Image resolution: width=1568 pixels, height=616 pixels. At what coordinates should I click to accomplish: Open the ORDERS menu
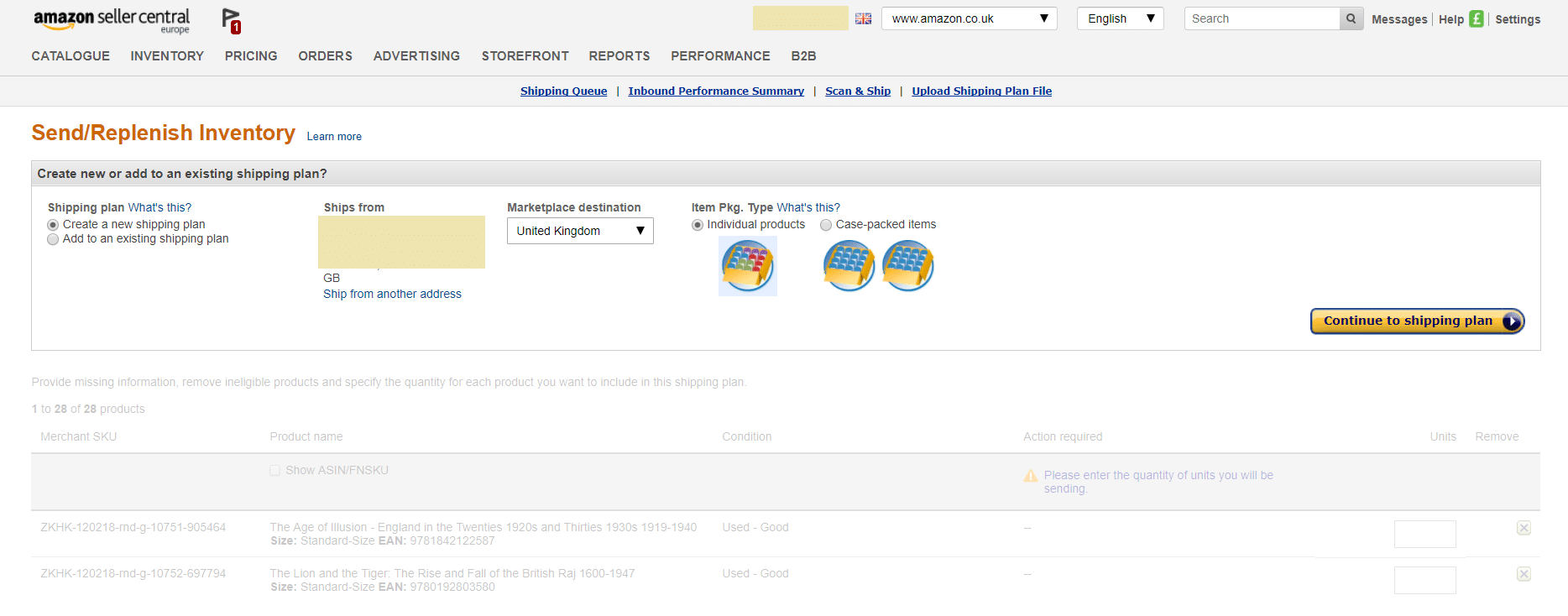325,56
